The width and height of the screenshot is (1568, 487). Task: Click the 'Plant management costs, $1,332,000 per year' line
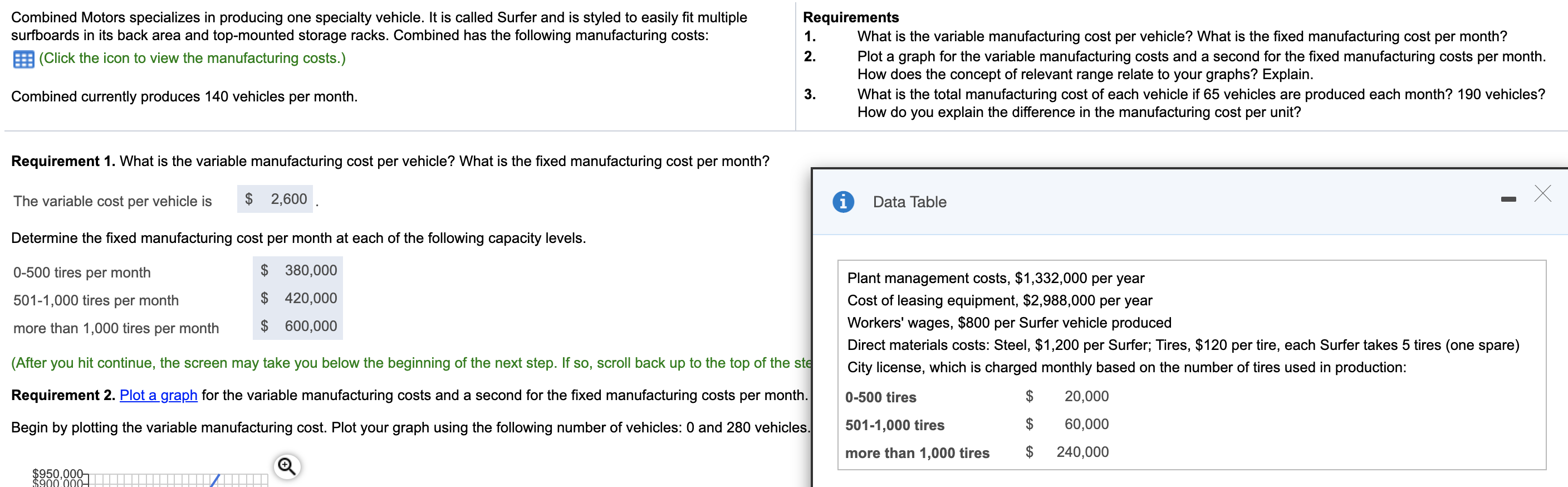tap(996, 278)
